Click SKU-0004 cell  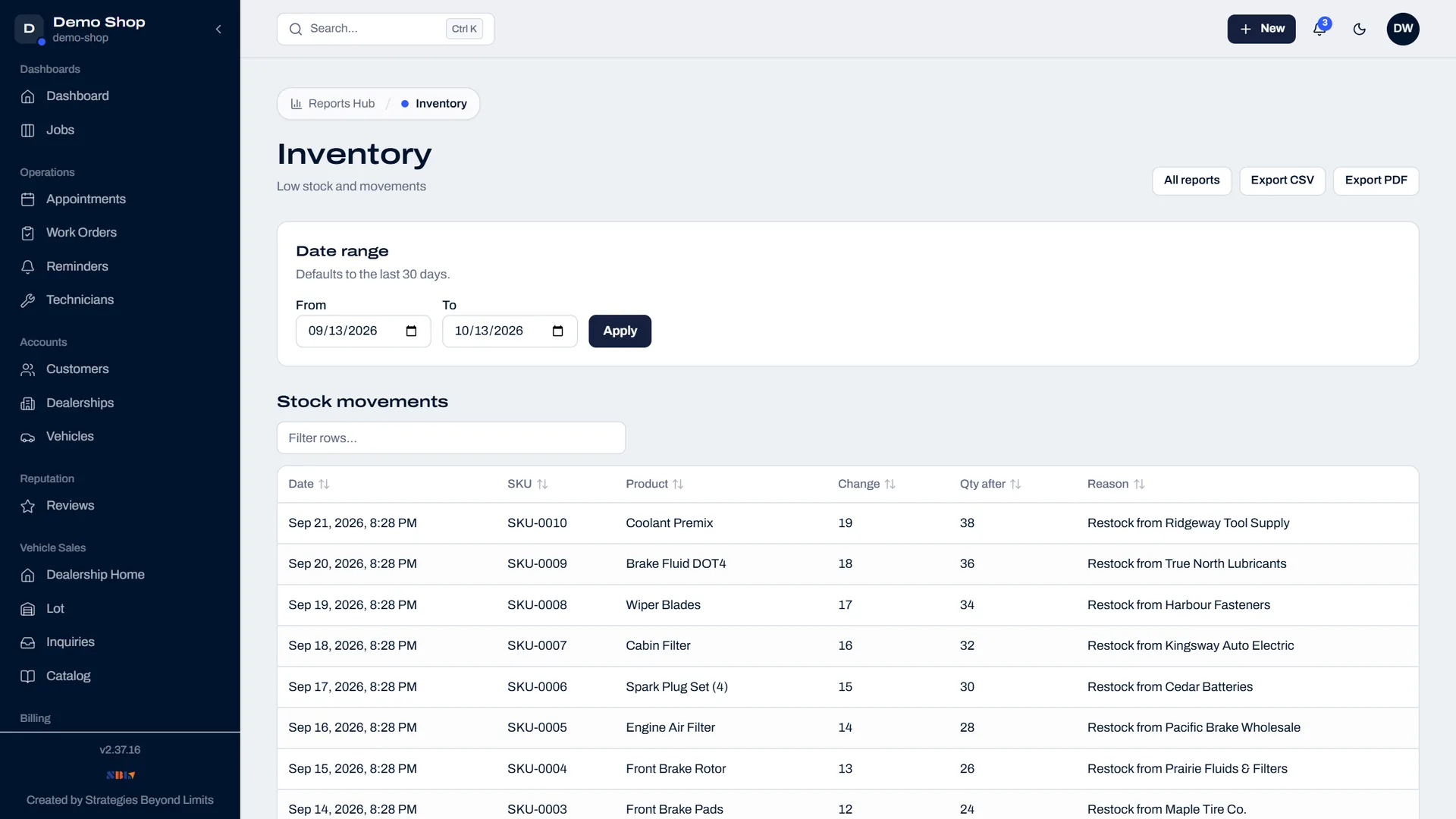click(537, 769)
